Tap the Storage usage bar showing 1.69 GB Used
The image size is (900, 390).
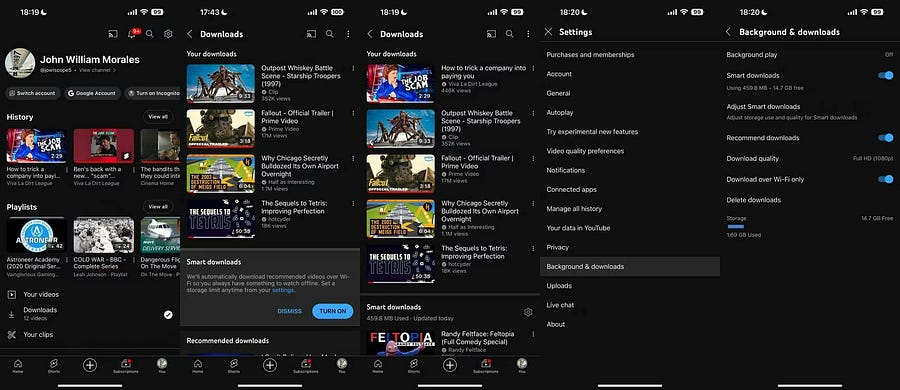pyautogui.click(x=736, y=227)
